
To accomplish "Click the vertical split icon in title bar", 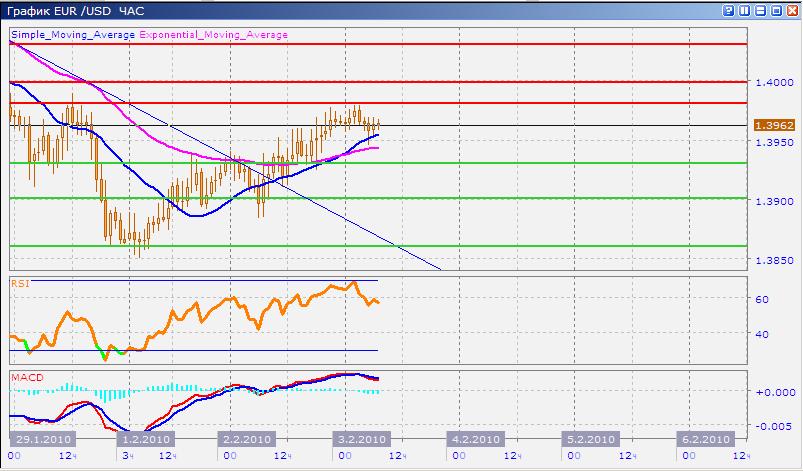I will 745,11.
